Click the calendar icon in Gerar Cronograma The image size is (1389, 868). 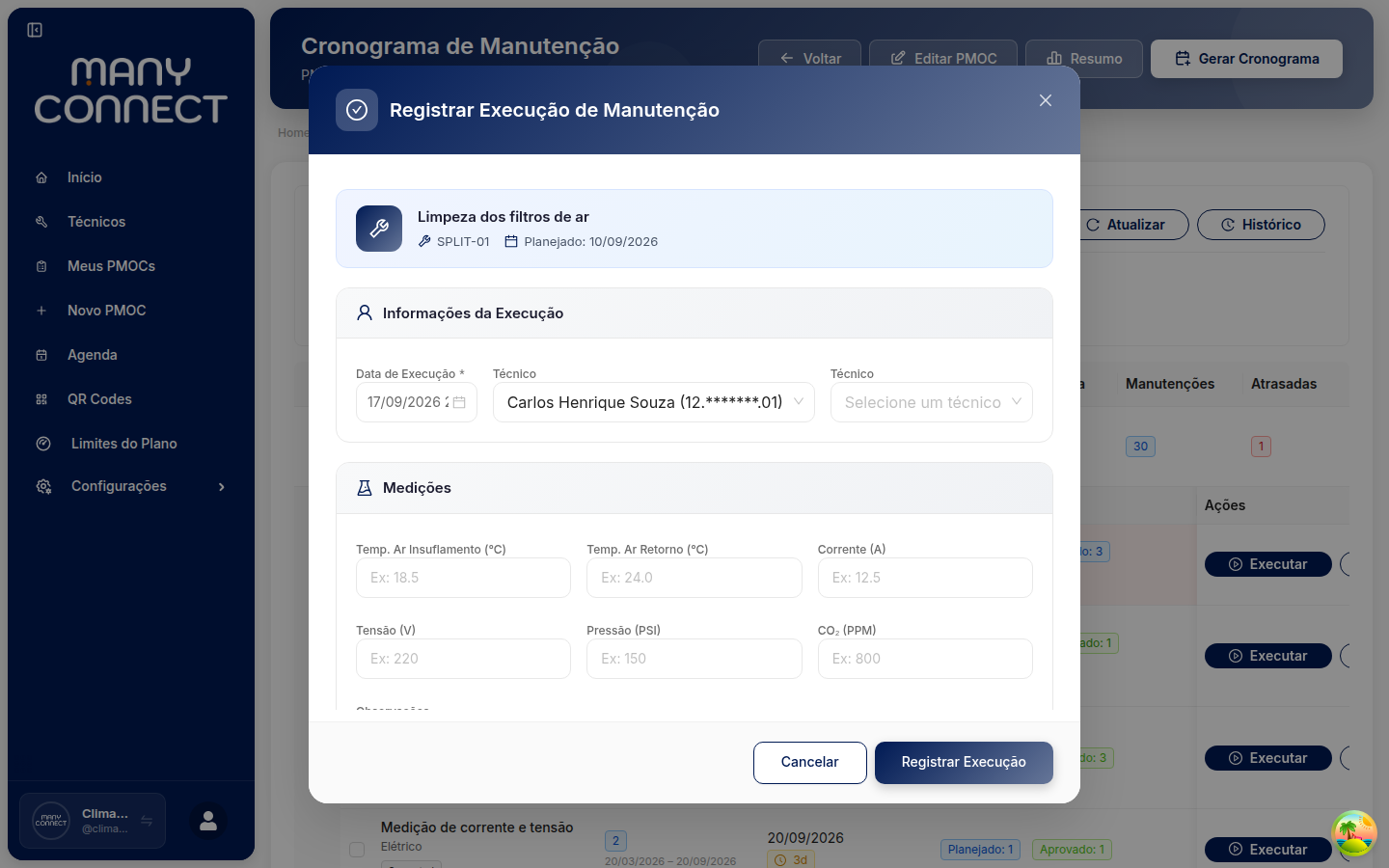(1183, 59)
